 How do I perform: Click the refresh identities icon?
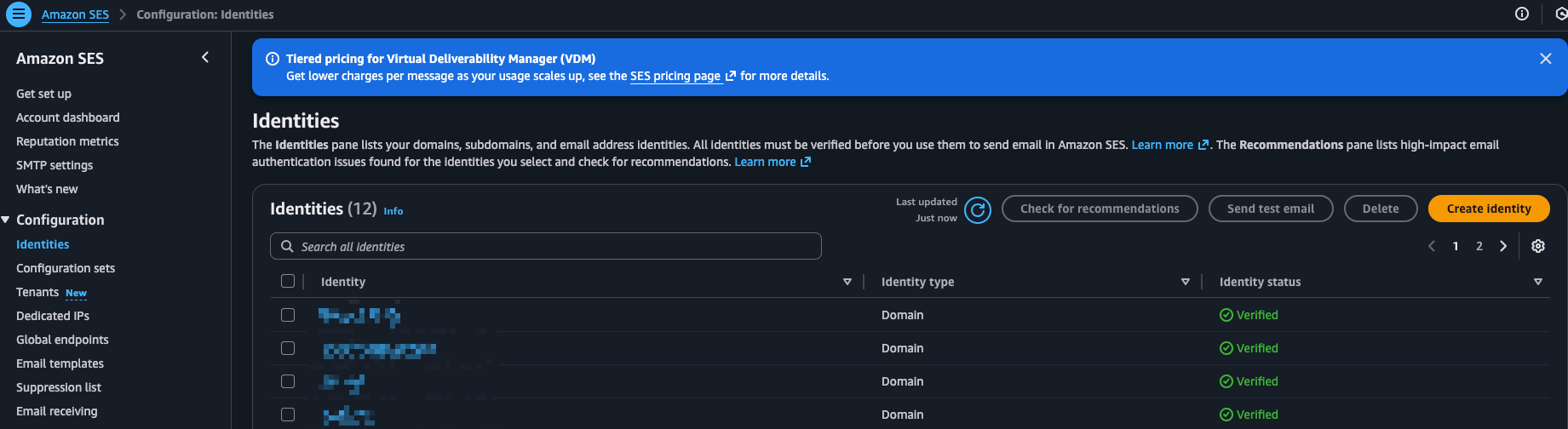978,209
